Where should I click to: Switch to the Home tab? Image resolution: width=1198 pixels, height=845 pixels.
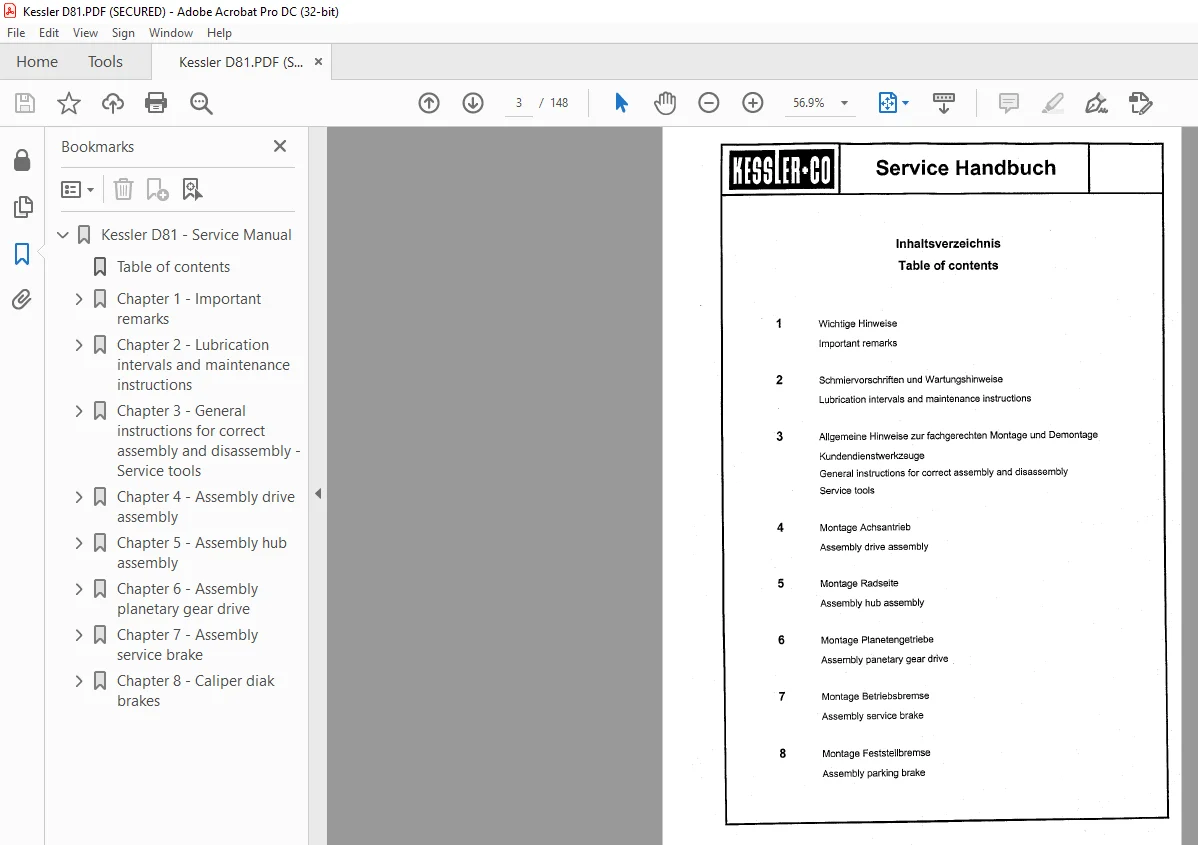click(x=37, y=62)
